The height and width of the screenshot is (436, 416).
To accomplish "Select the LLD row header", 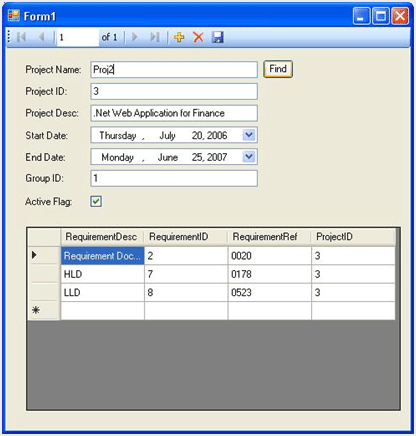I will [44, 293].
